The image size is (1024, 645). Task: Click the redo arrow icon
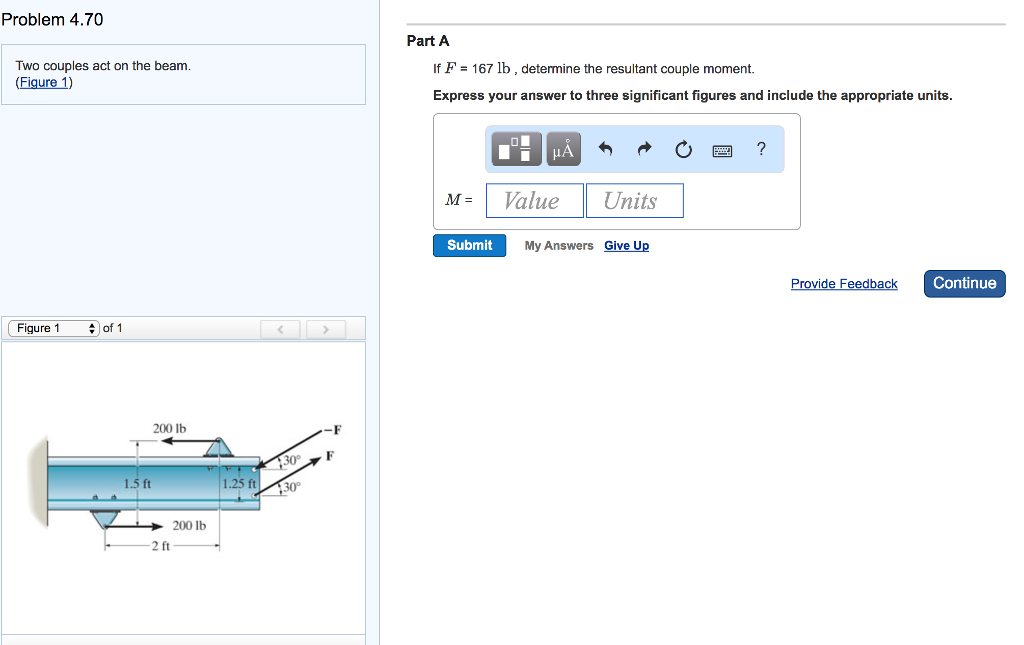pos(643,148)
